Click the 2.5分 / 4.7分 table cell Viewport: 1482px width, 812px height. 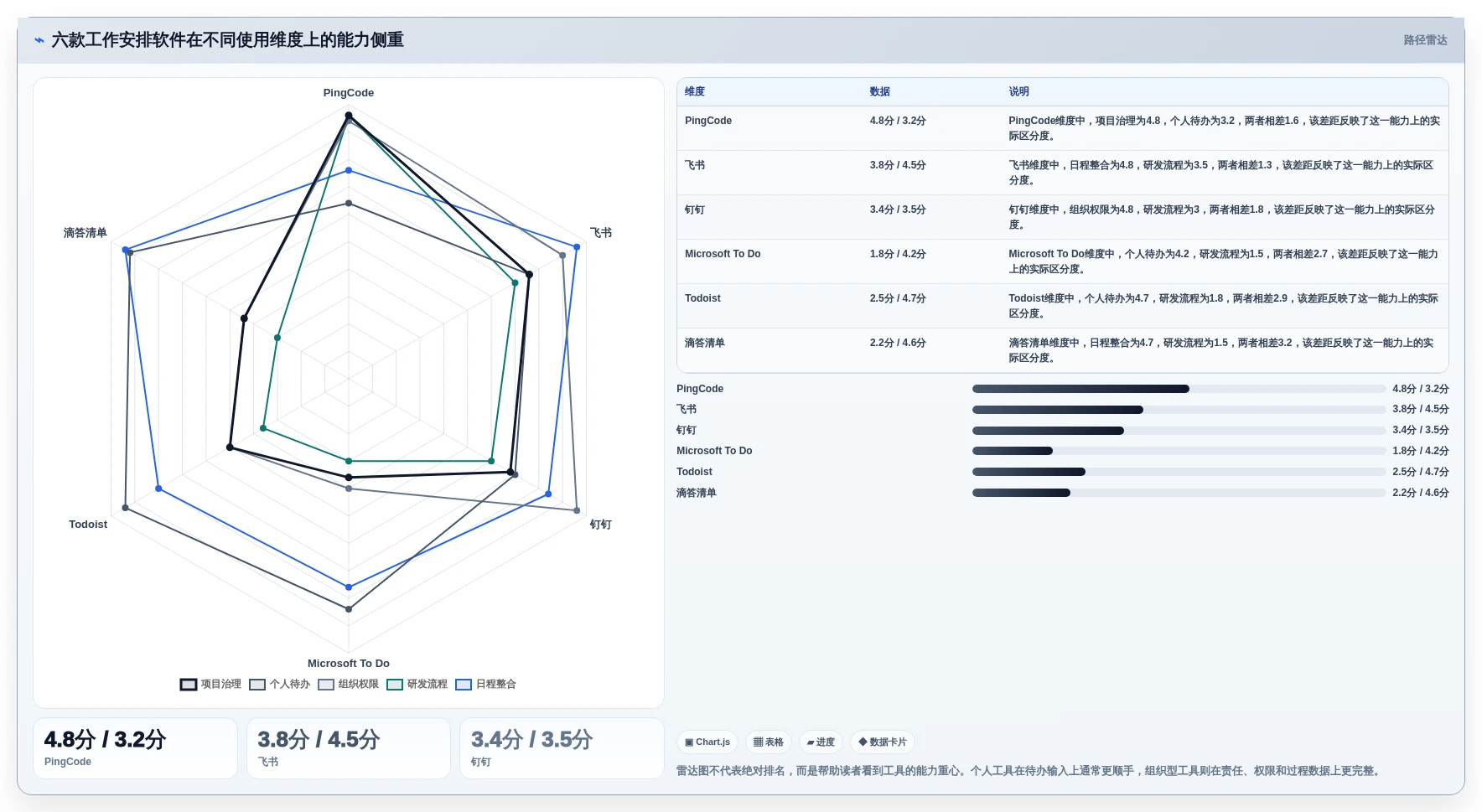pyautogui.click(x=898, y=298)
